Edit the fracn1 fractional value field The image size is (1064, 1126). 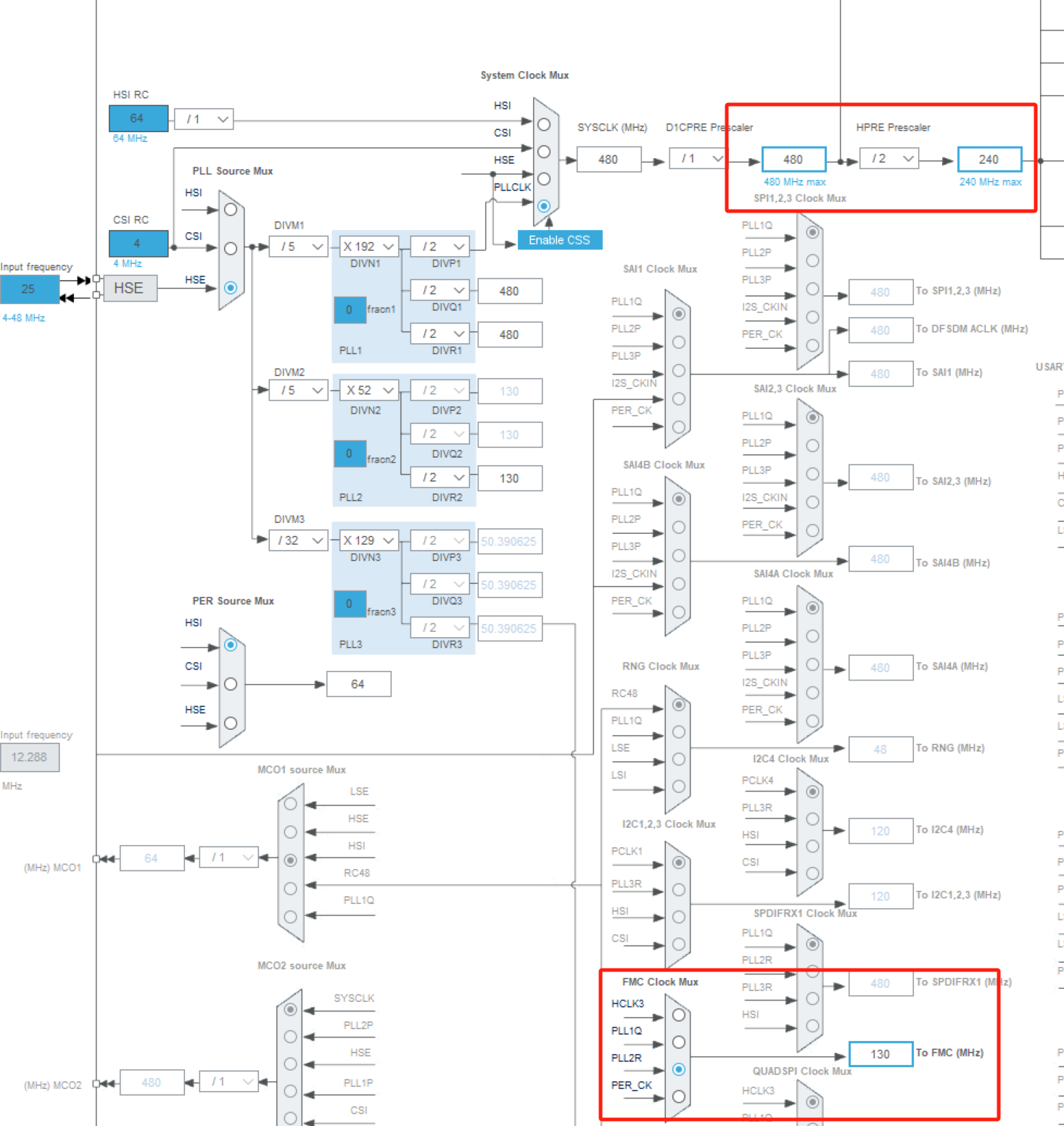pyautogui.click(x=350, y=310)
